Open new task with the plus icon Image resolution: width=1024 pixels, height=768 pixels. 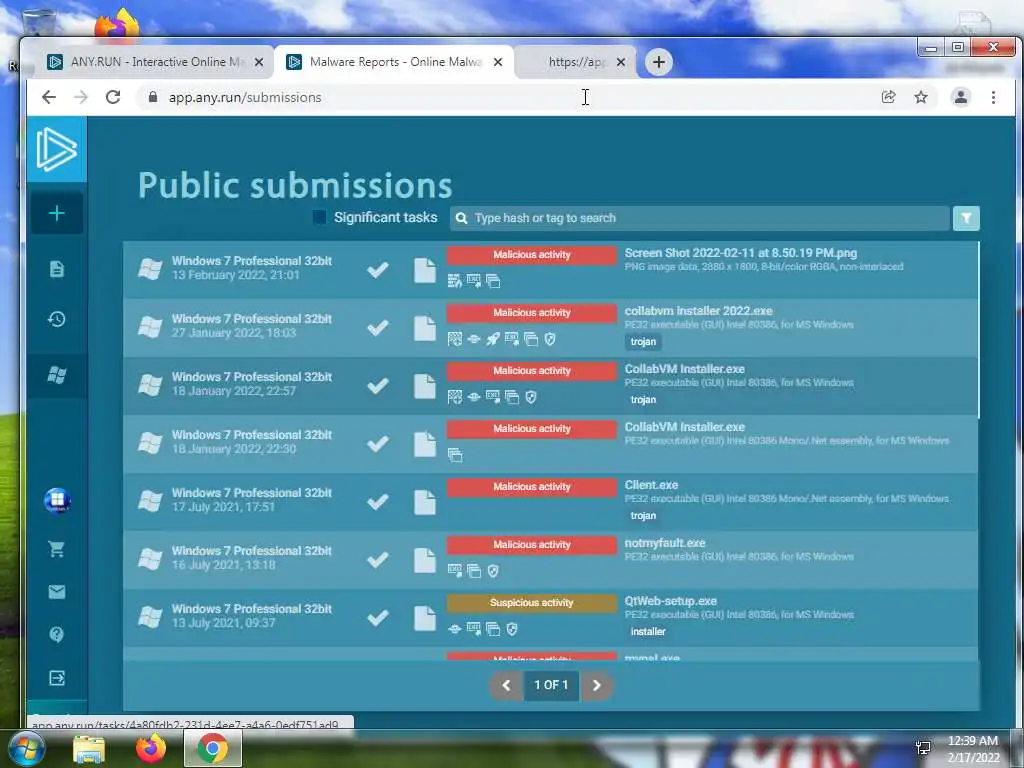tap(57, 213)
